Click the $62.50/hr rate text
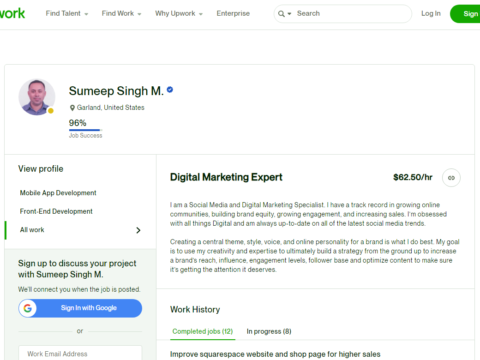Viewport: 480px width, 360px height. pyautogui.click(x=413, y=177)
